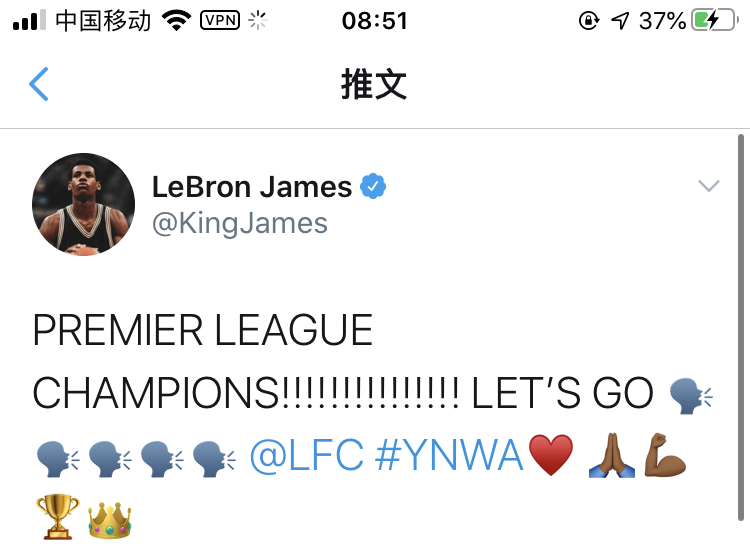Tap the @KingJames handle
Screen dimensions: 750x560
(x=240, y=224)
